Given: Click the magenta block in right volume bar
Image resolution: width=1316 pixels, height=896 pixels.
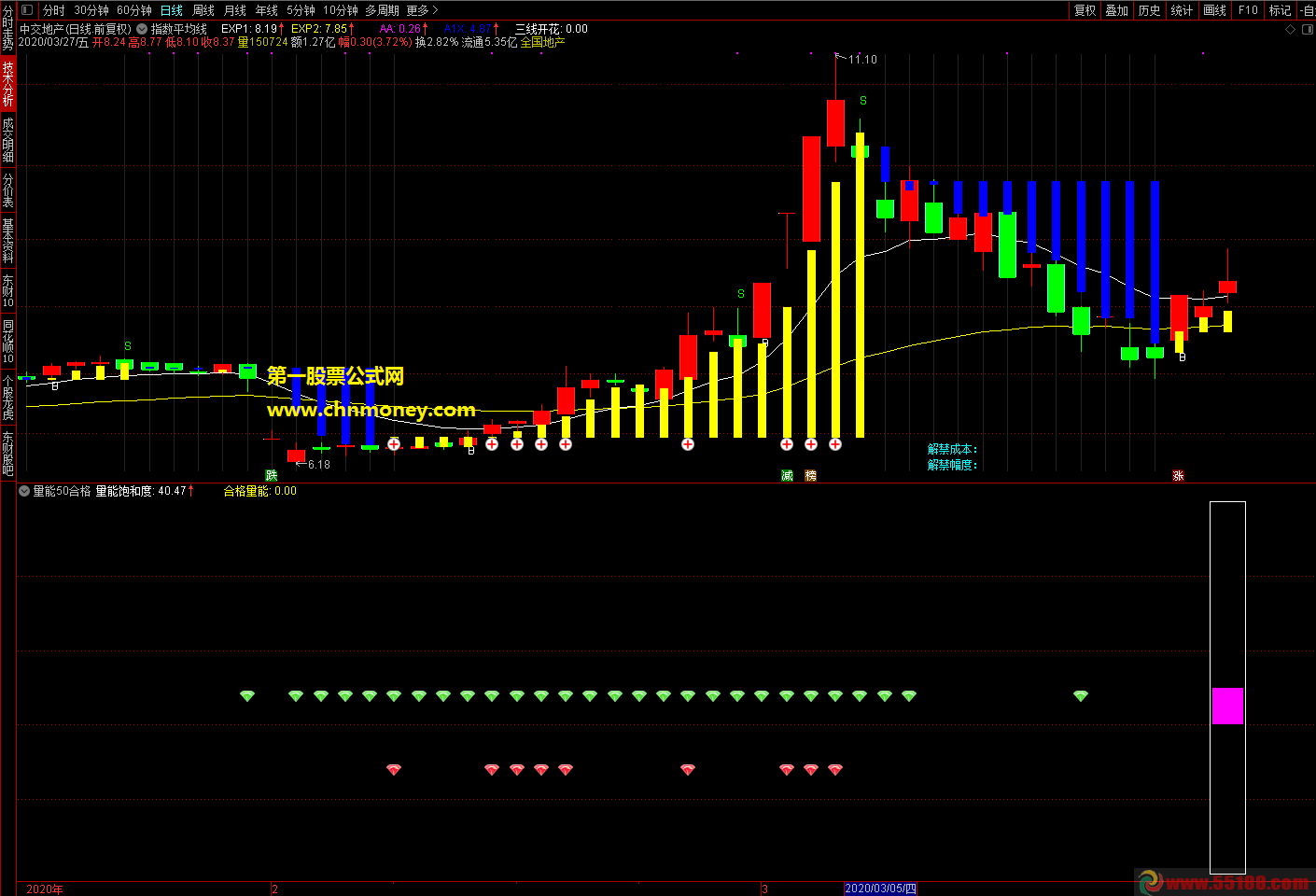Looking at the screenshot, I should point(1227,706).
